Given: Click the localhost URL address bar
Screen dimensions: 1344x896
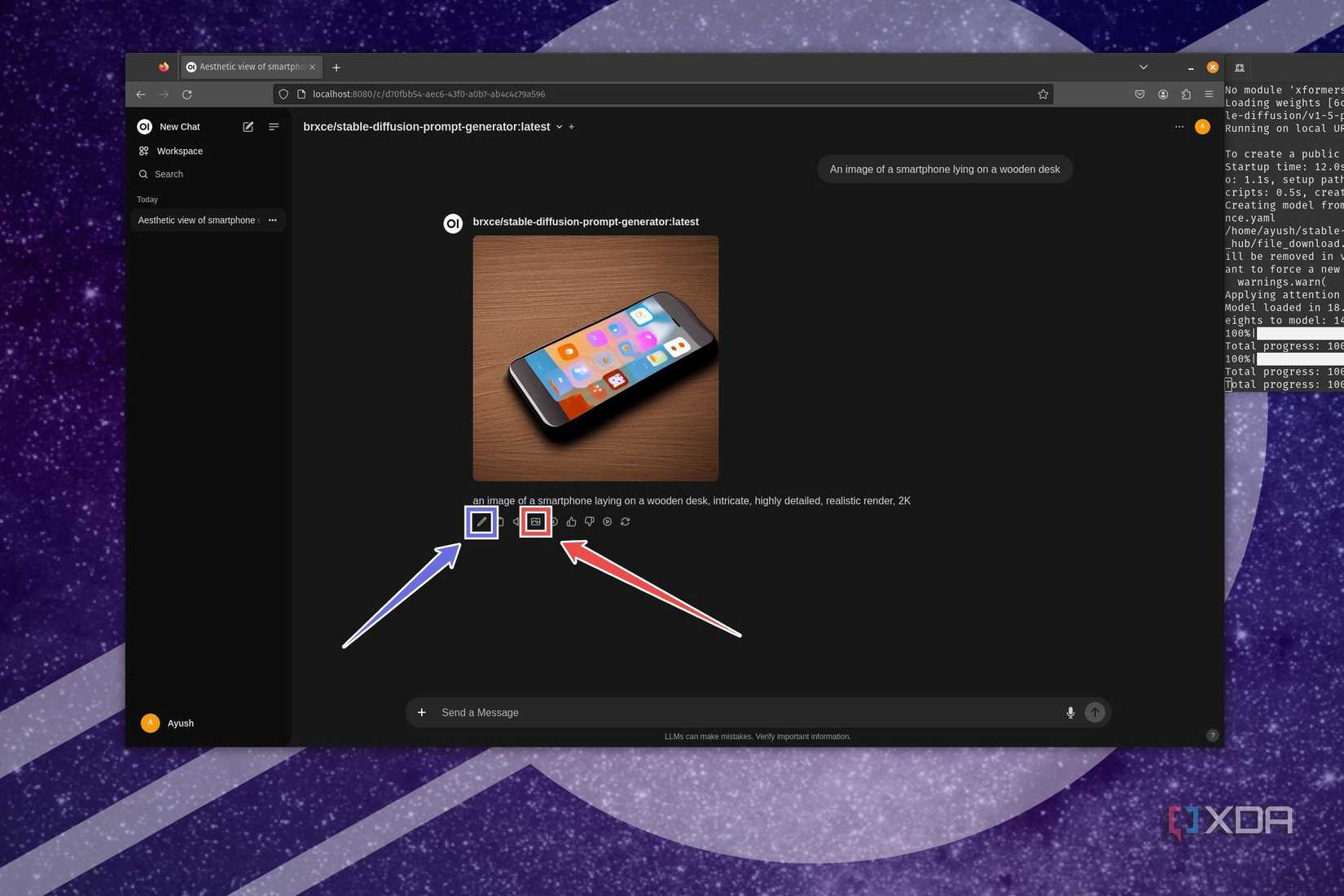Looking at the screenshot, I should (664, 94).
